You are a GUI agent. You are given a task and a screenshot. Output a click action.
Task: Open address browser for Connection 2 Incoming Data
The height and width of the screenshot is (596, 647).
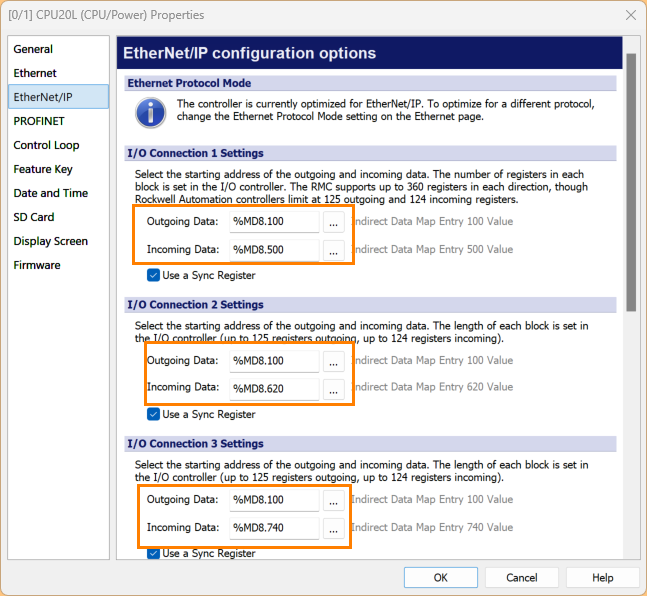pyautogui.click(x=334, y=388)
